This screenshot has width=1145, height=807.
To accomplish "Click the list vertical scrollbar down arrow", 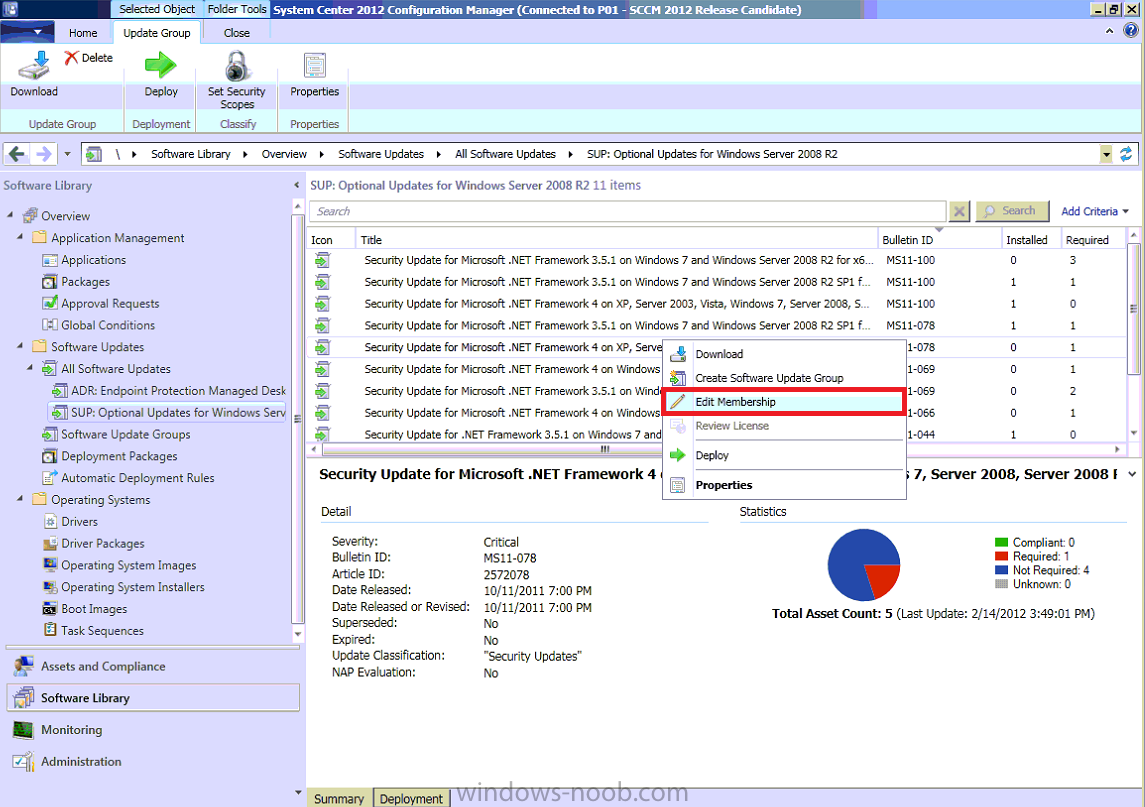I will (x=1133, y=433).
